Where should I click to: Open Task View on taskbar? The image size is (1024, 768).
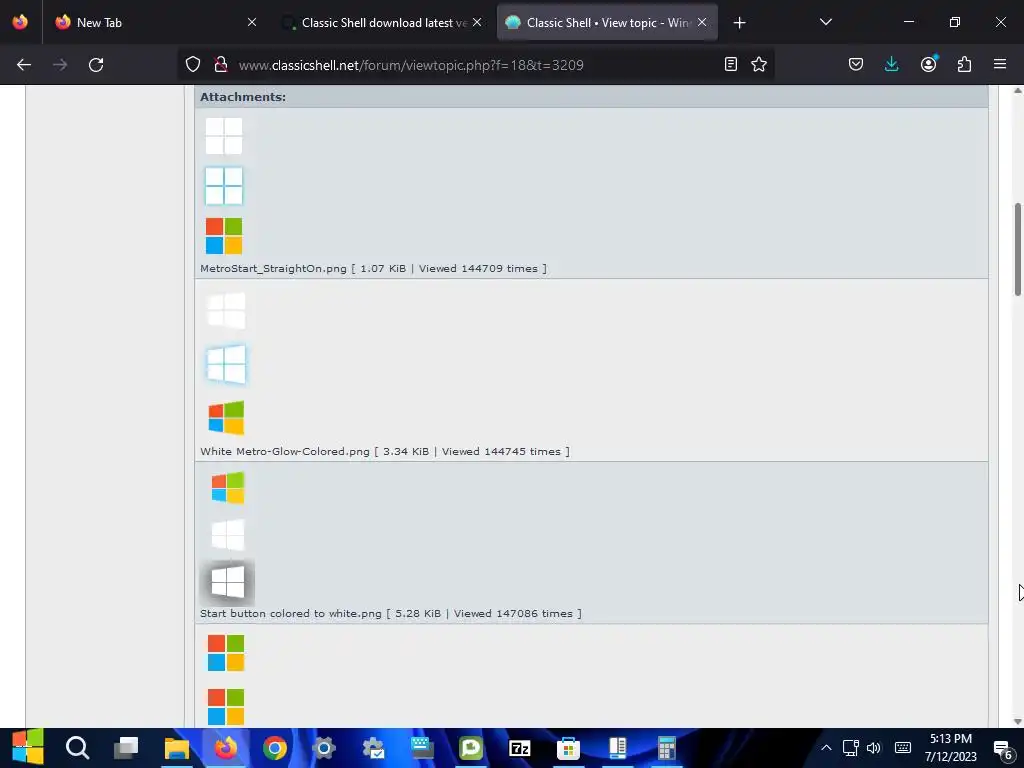tap(126, 748)
